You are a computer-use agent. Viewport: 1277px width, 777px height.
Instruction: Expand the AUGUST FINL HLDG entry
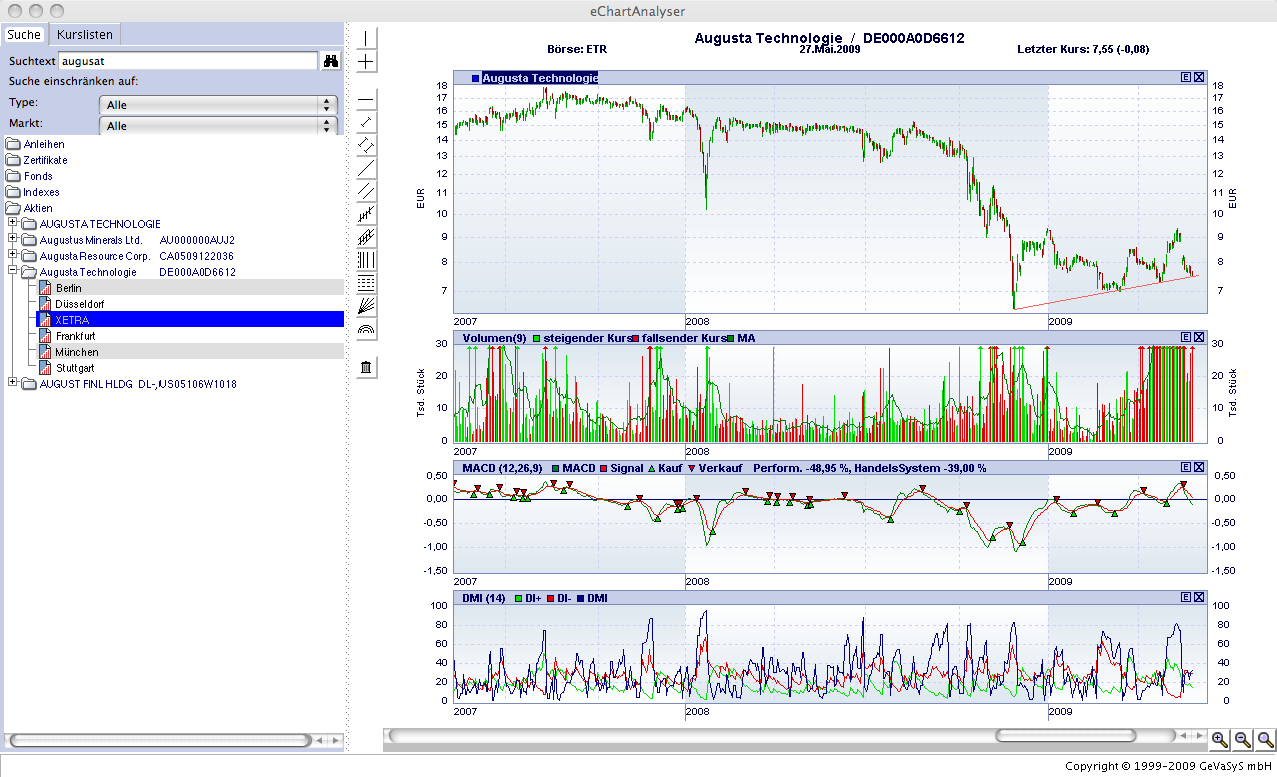14,382
